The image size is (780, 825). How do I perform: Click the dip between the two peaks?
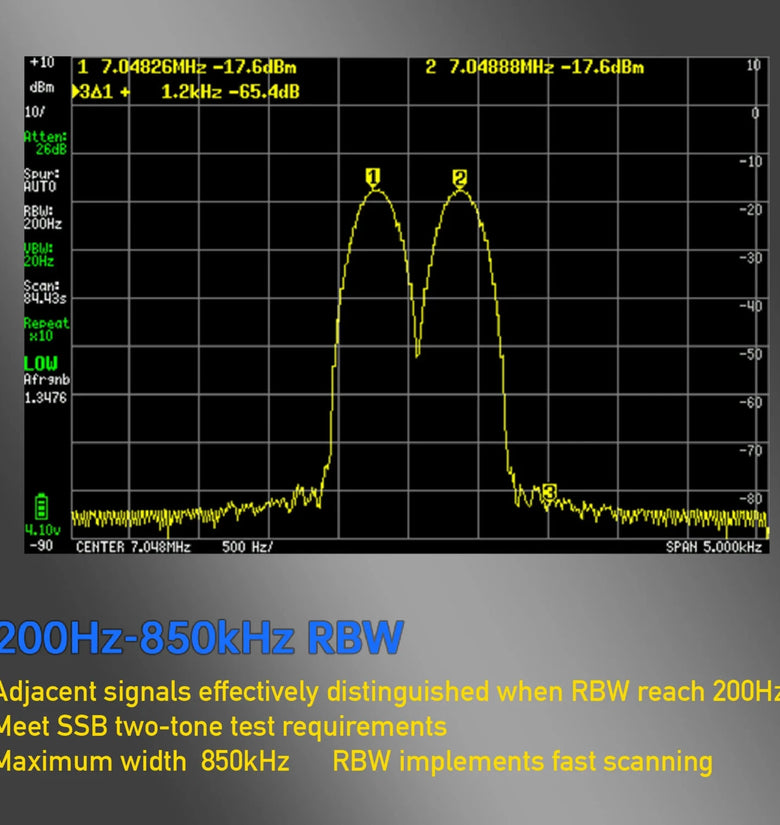point(417,350)
